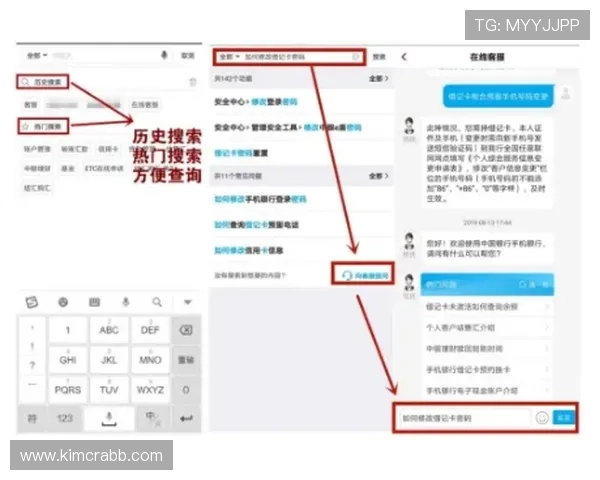Tap 搜索 button beside middle search bar

[379, 57]
